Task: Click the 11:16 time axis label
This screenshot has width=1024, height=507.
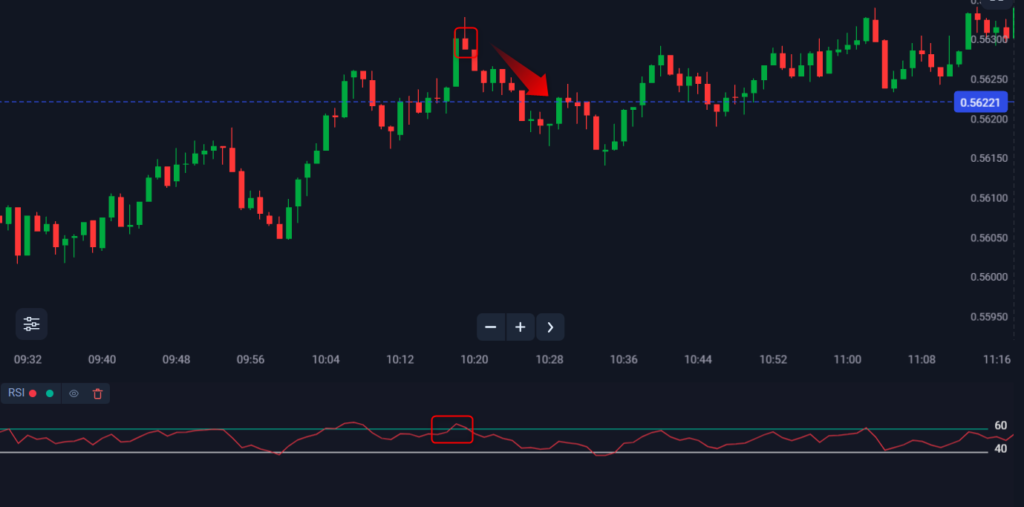Action: click(x=997, y=359)
